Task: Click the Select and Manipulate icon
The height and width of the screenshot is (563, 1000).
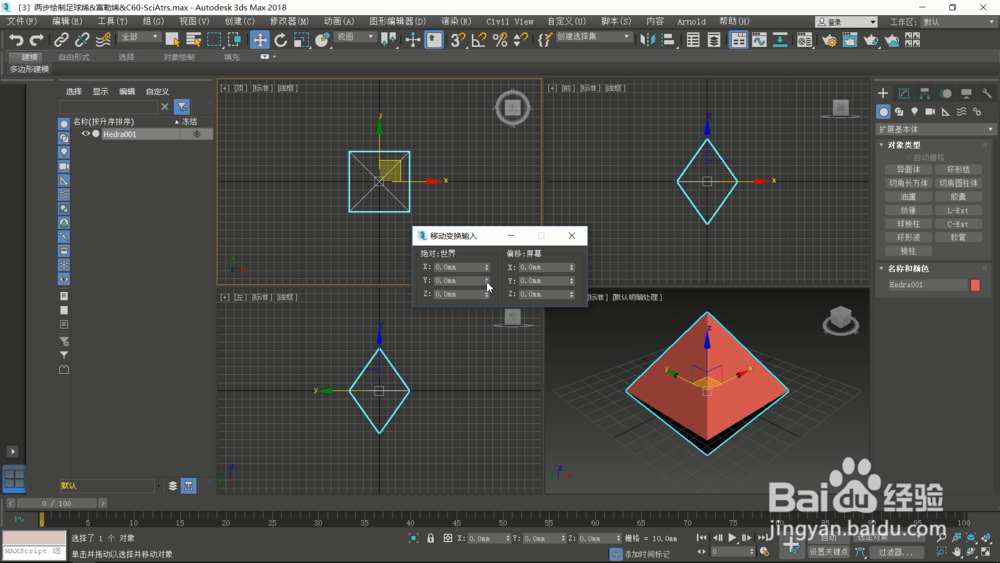Action: point(413,40)
